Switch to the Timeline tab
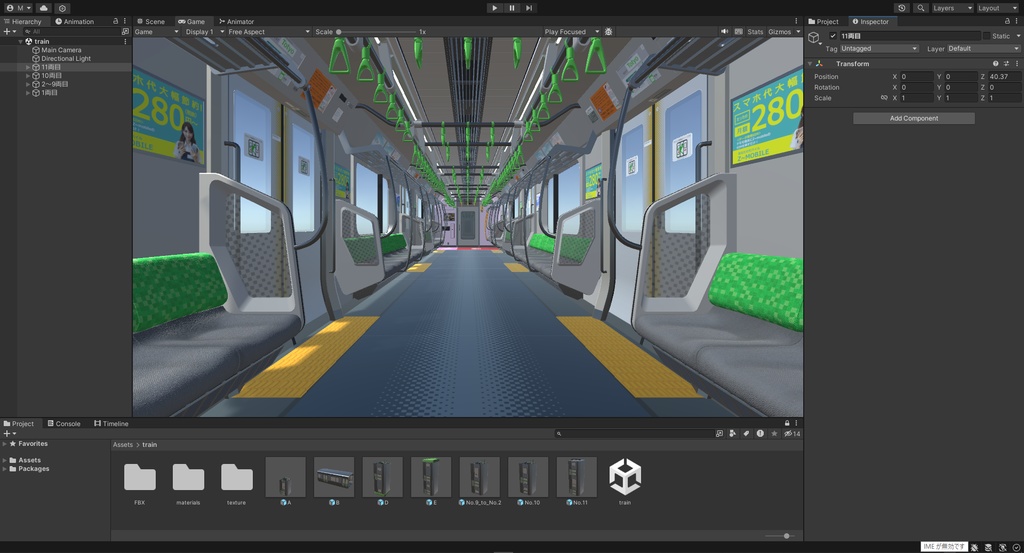The height and width of the screenshot is (553, 1024). (x=111, y=424)
